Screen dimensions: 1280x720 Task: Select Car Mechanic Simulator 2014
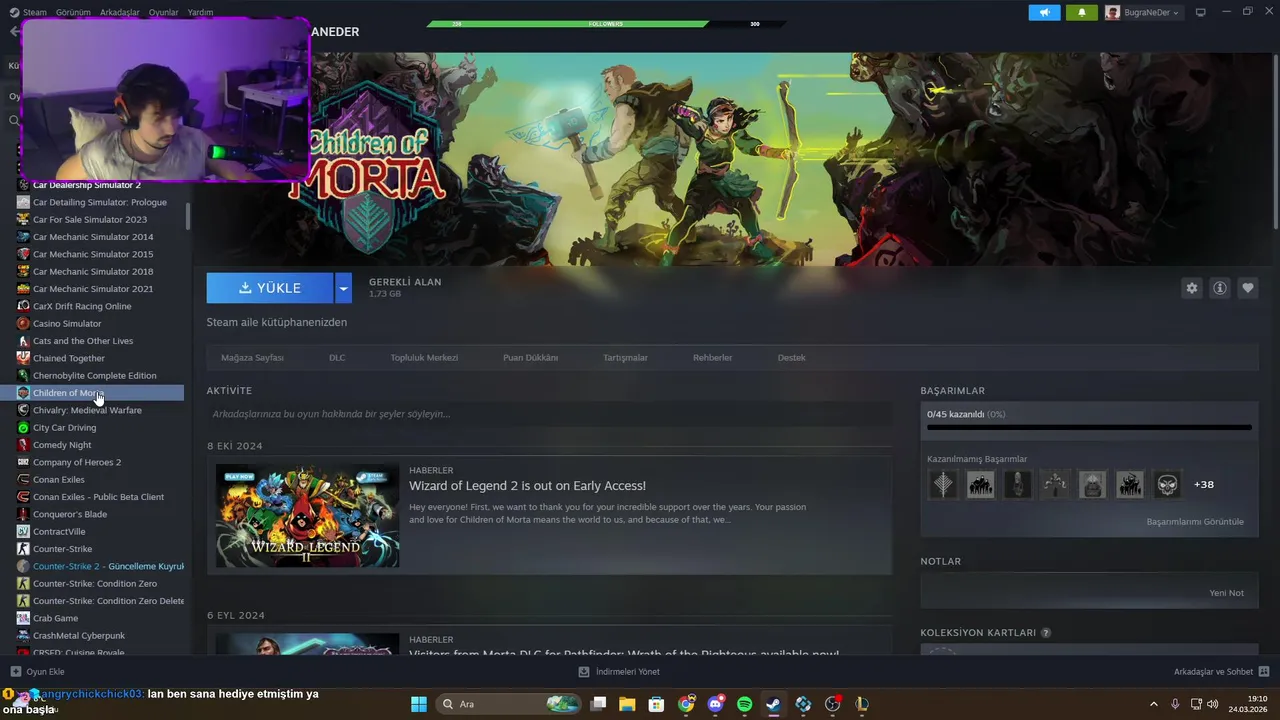pos(93,237)
